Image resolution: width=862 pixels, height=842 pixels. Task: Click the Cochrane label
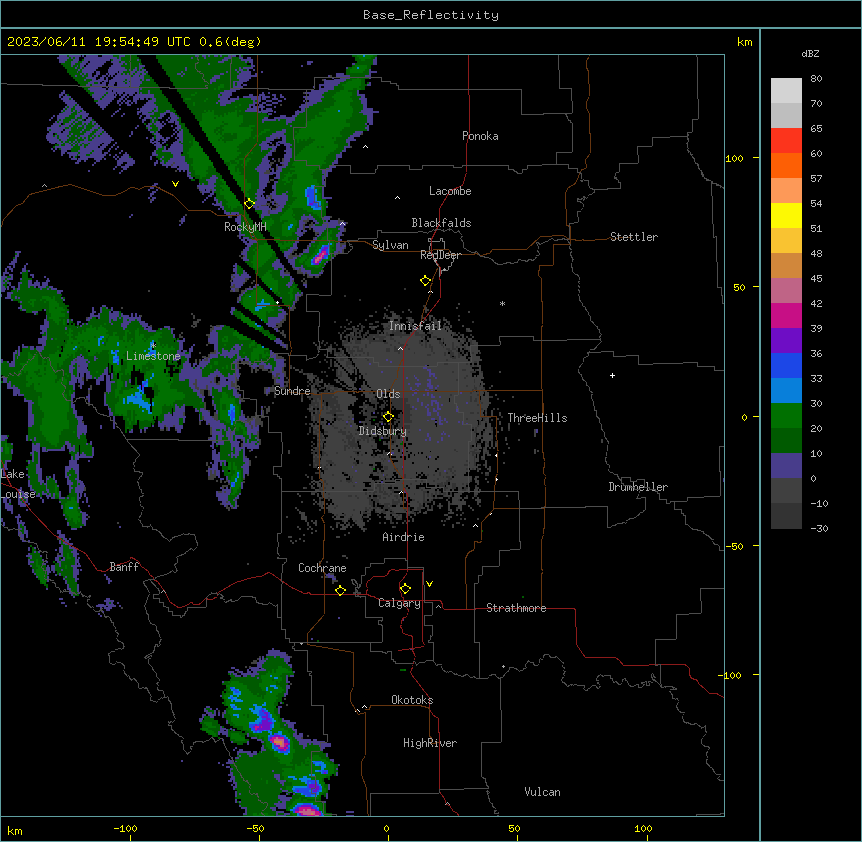(x=322, y=568)
